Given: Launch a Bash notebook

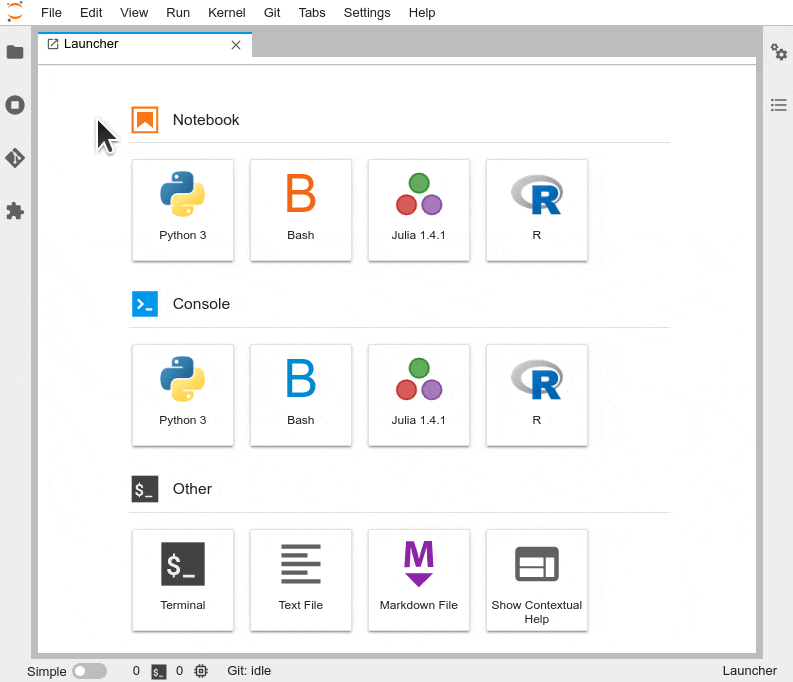Looking at the screenshot, I should coord(301,210).
